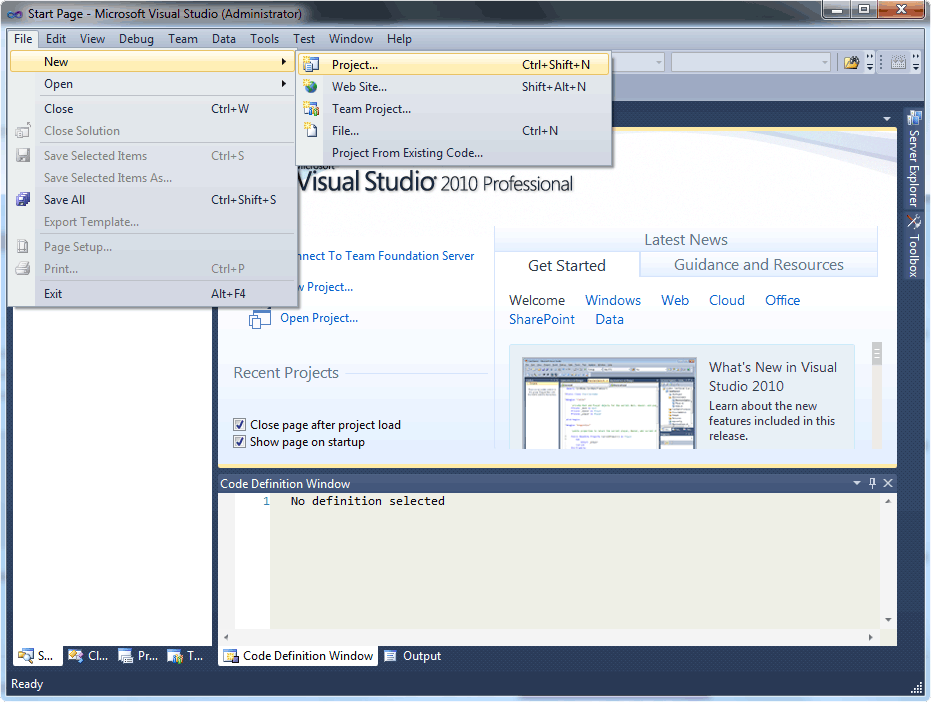Open the Toolbox side tab
This screenshot has width=931, height=702.
[x=913, y=245]
